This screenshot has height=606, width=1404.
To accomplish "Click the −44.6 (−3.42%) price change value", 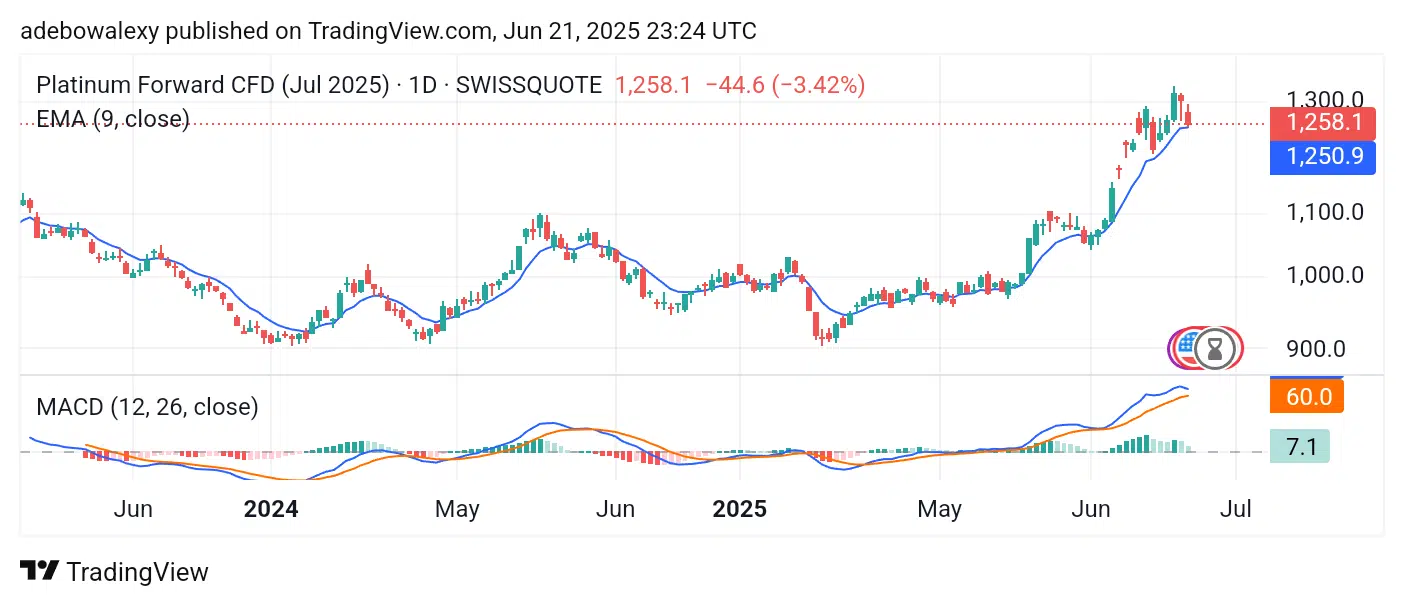I will tap(785, 85).
